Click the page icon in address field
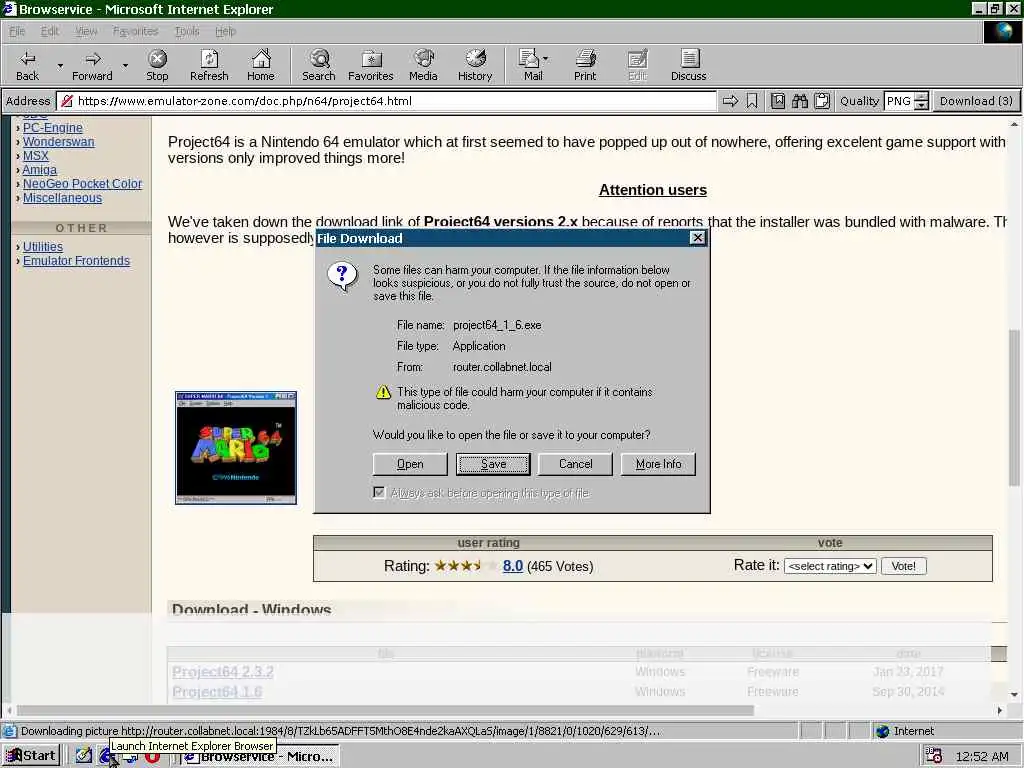1024x768 pixels. tap(67, 101)
